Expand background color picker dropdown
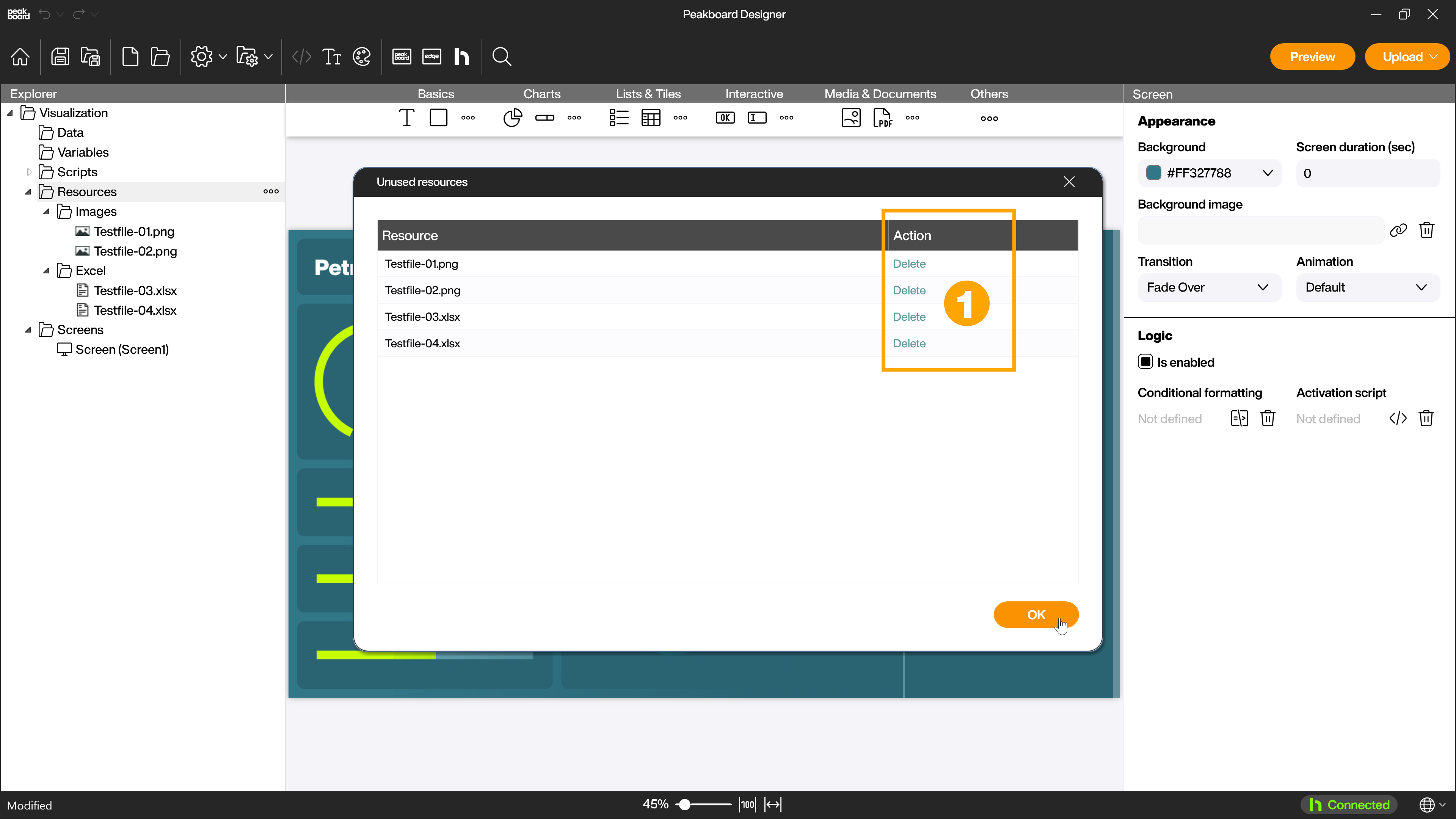1456x819 pixels. click(1268, 173)
